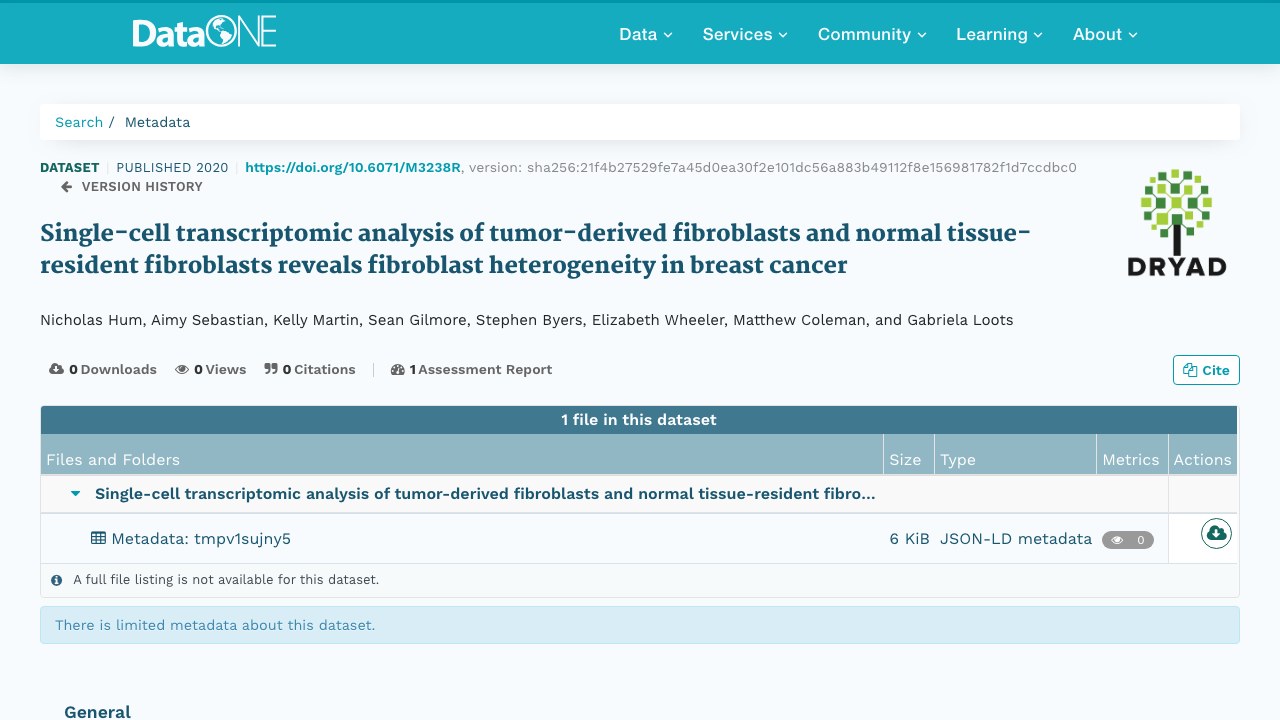Image resolution: width=1280 pixels, height=720 pixels.
Task: Open the About dropdown menu
Action: [1105, 34]
